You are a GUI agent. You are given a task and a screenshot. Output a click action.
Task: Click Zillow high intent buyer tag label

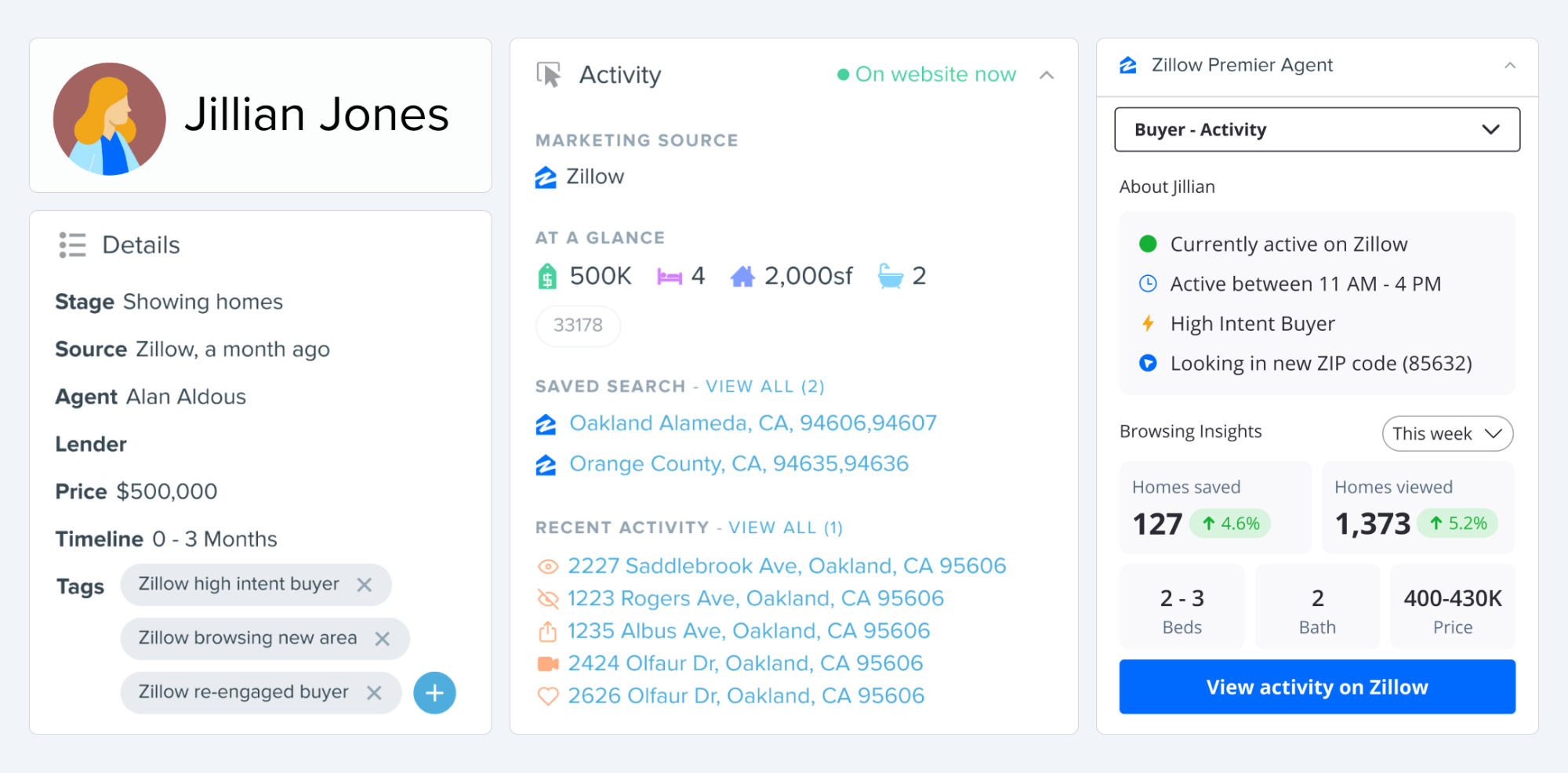239,584
